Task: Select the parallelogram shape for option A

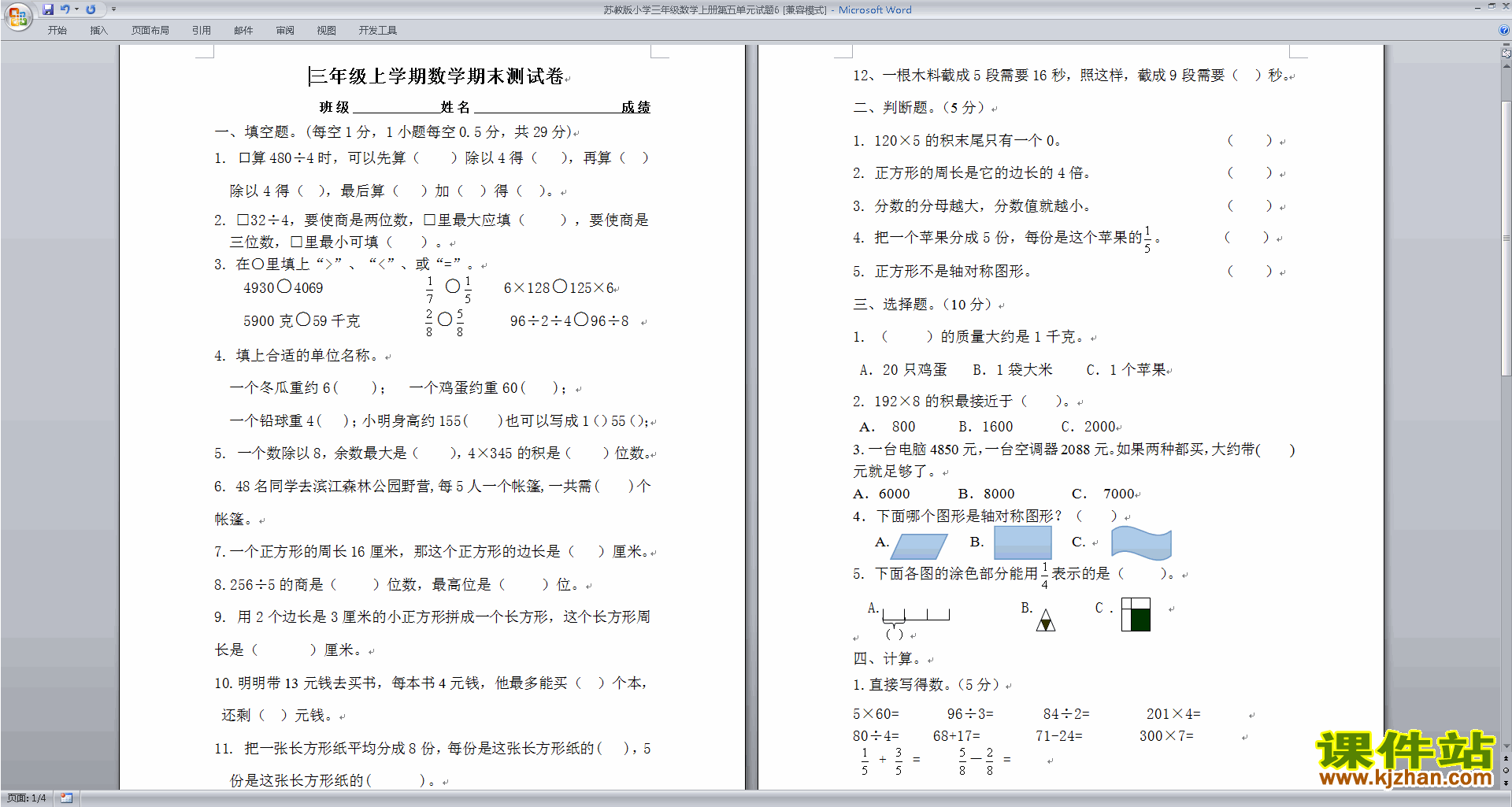Action: 919,546
